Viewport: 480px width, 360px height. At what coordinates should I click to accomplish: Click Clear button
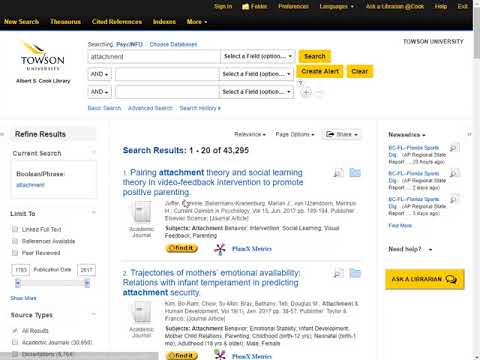[360, 71]
